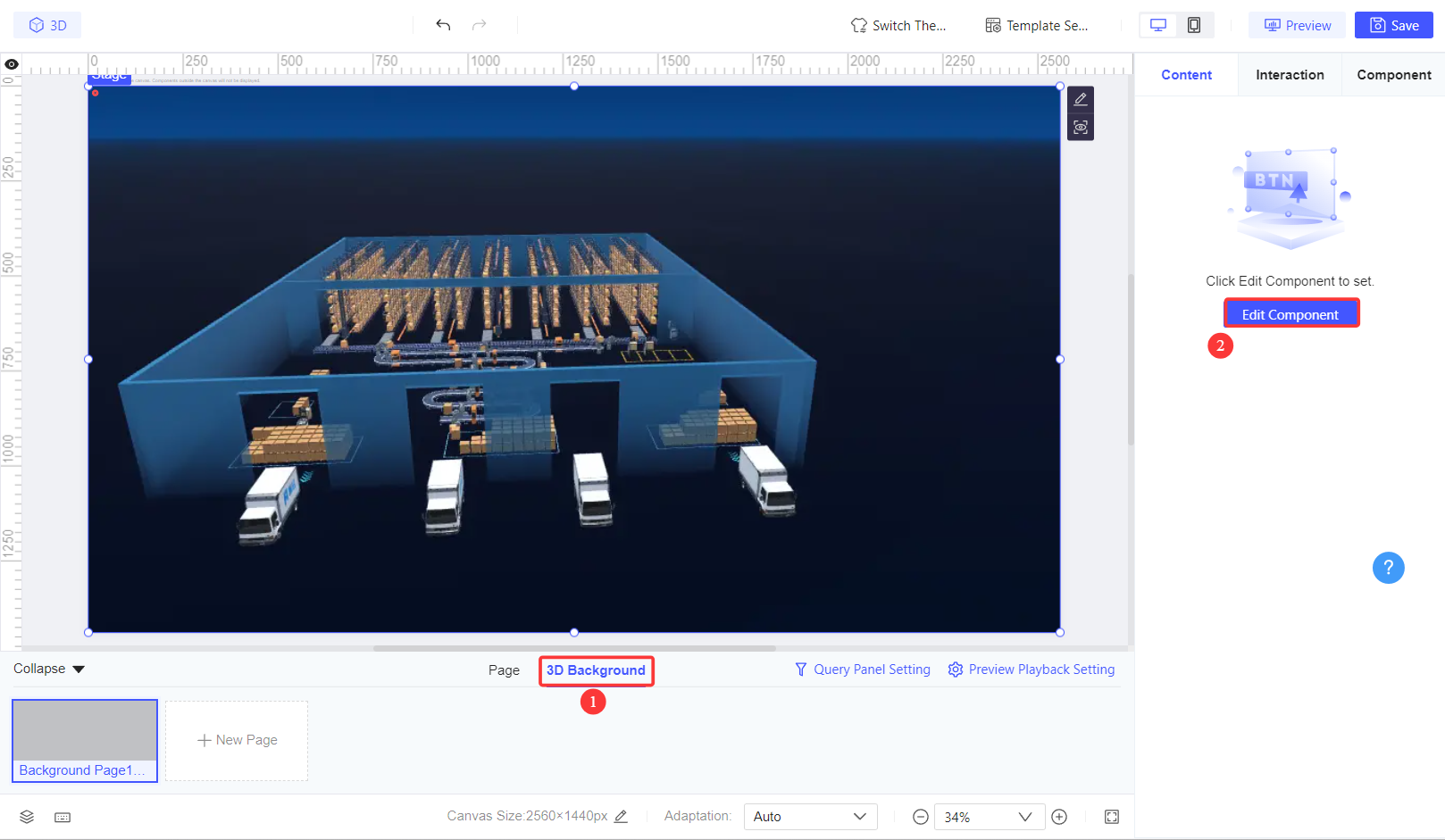The width and height of the screenshot is (1445, 840).
Task: Open the Adaptation Auto dropdown
Action: 810,817
